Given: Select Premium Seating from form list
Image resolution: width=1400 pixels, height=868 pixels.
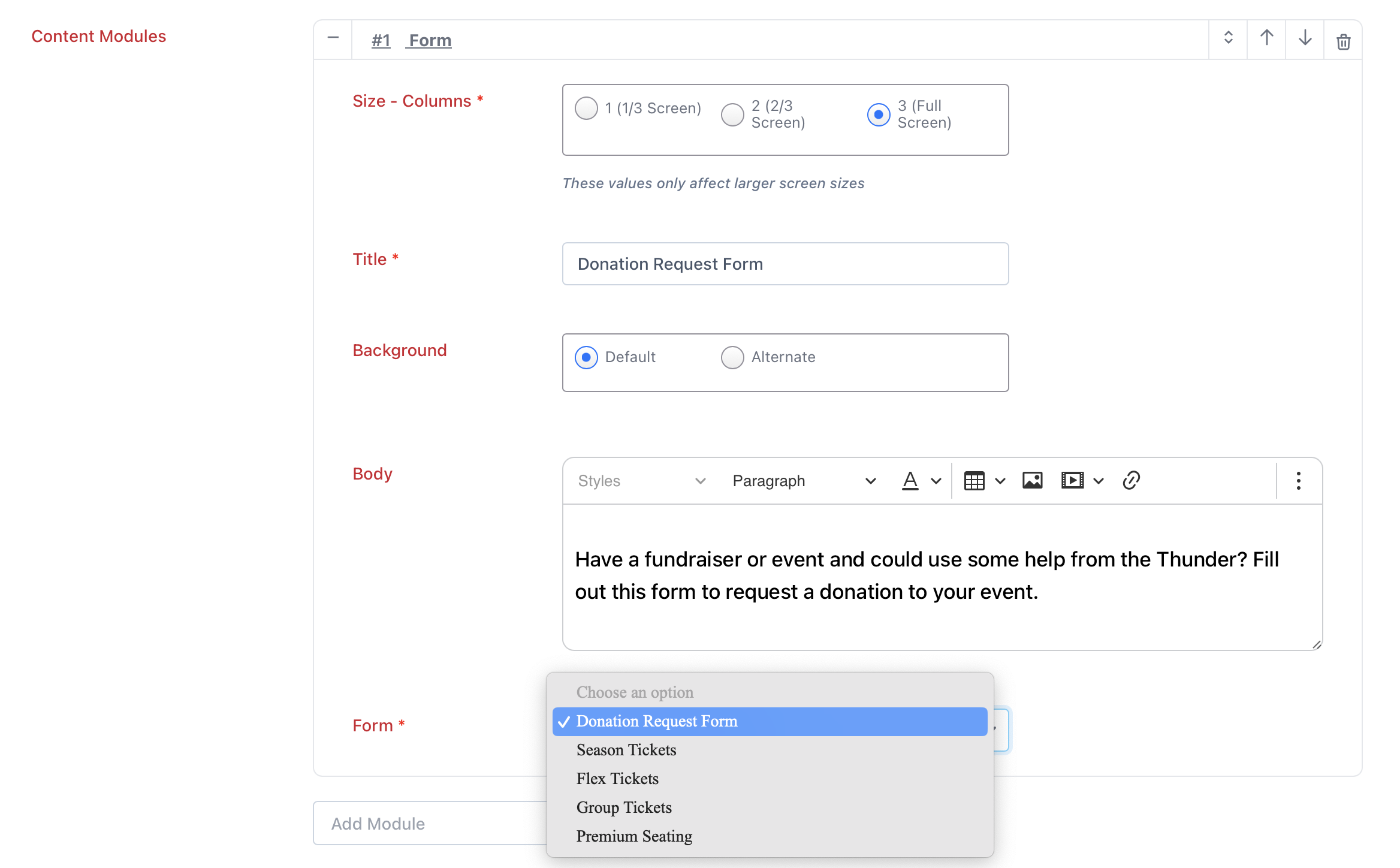Looking at the screenshot, I should pos(770,836).
